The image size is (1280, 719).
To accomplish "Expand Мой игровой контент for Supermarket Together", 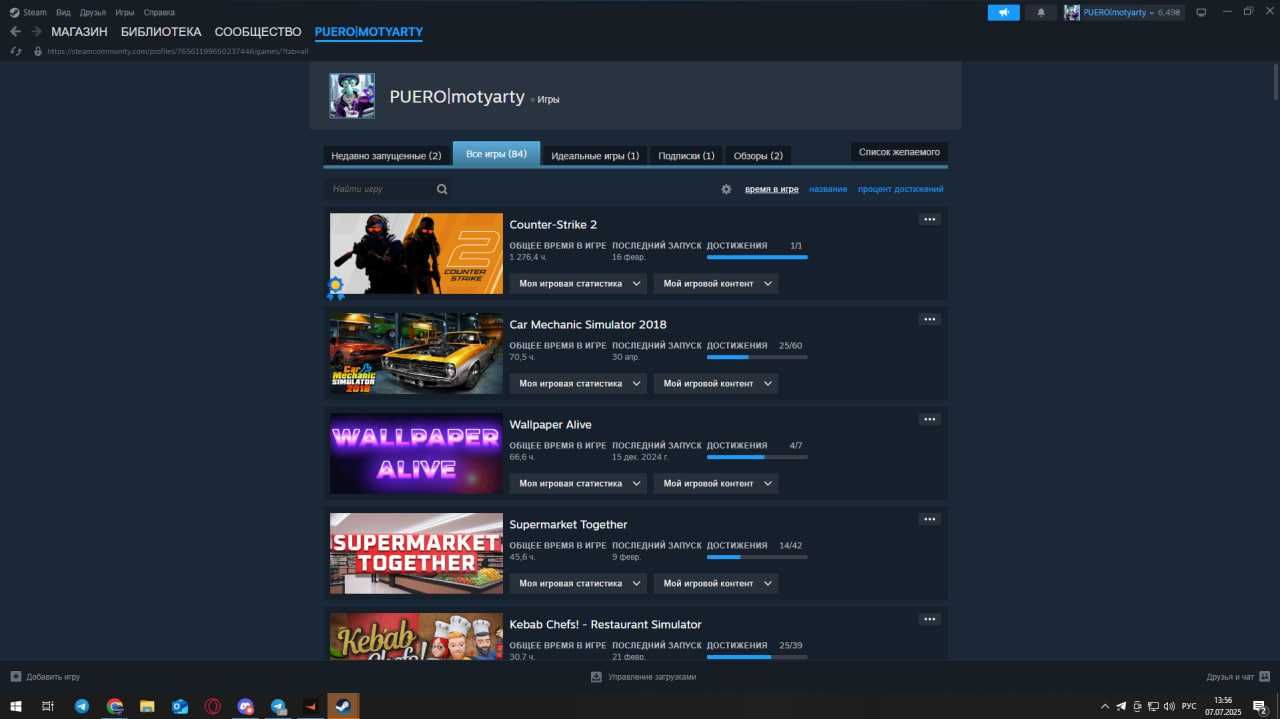I will coord(716,583).
